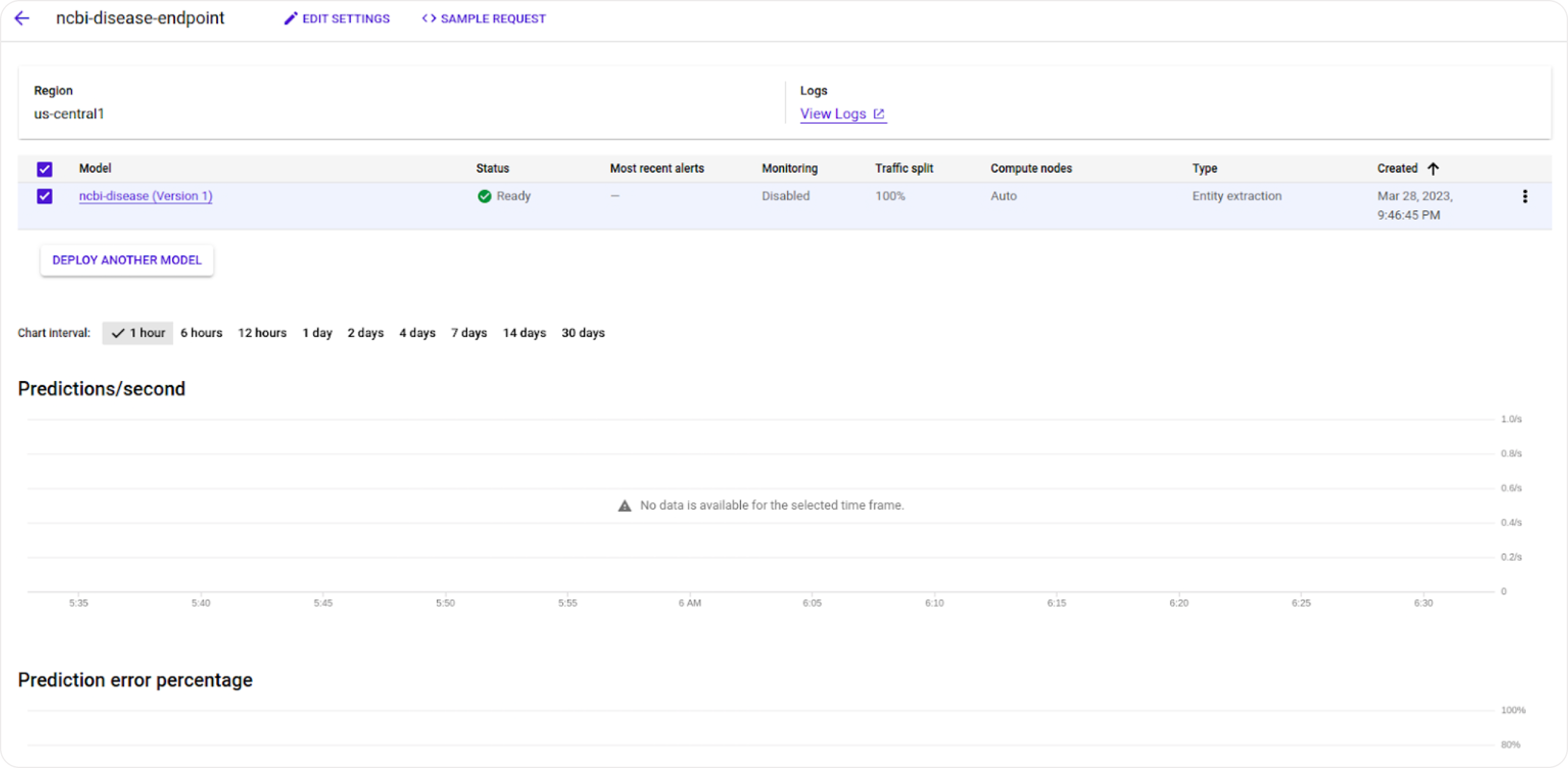
Task: Open the overflow menu on the ncbi-disease row
Action: (1525, 197)
